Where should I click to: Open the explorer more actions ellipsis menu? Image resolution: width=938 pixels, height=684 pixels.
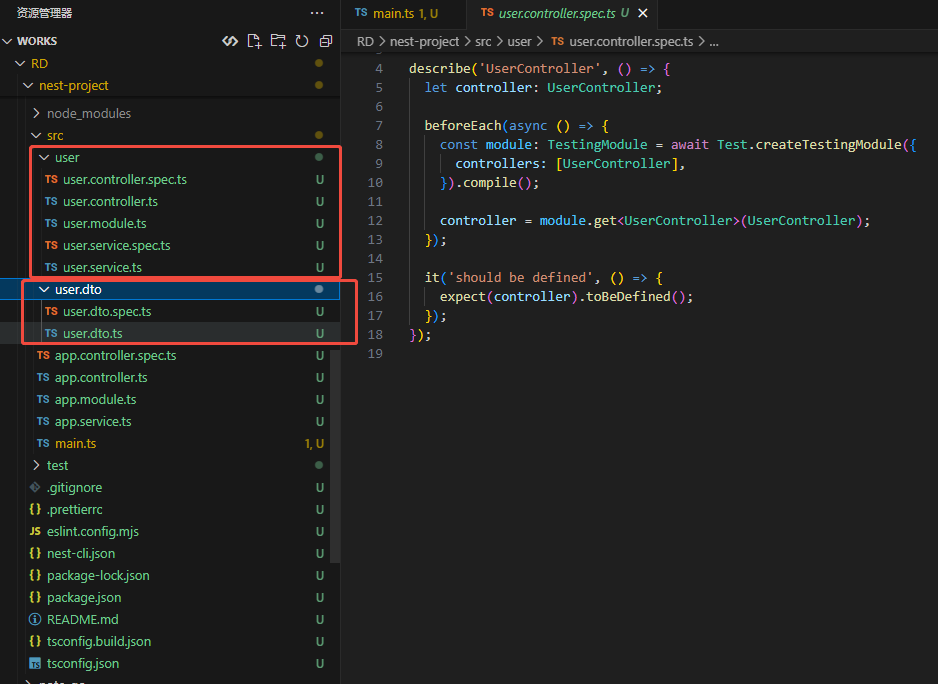[317, 13]
